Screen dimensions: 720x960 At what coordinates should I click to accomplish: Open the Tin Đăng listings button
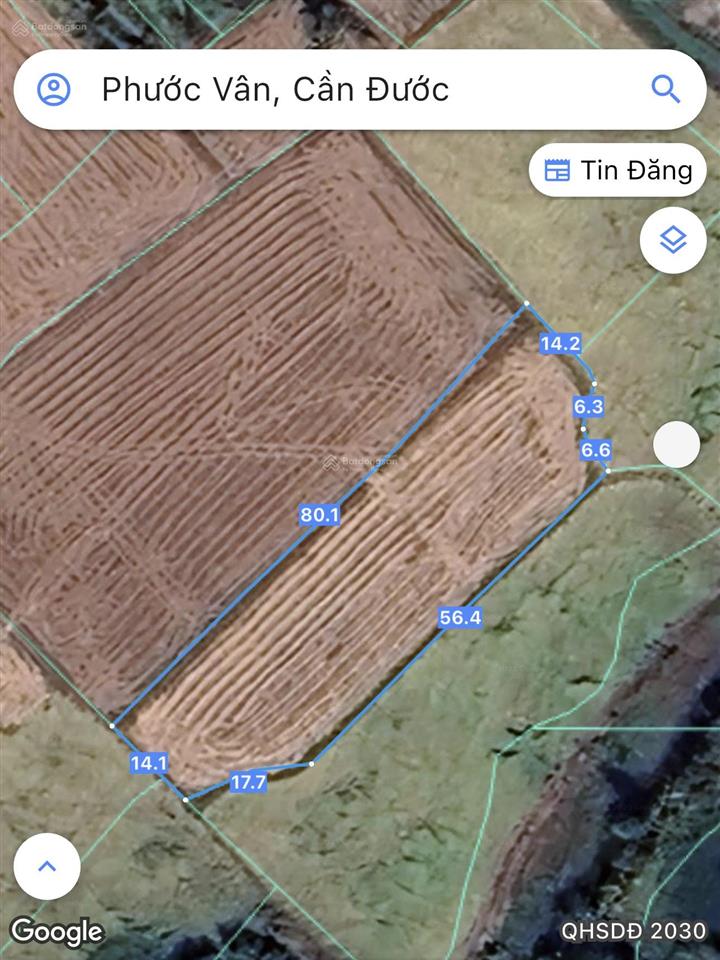tap(618, 170)
